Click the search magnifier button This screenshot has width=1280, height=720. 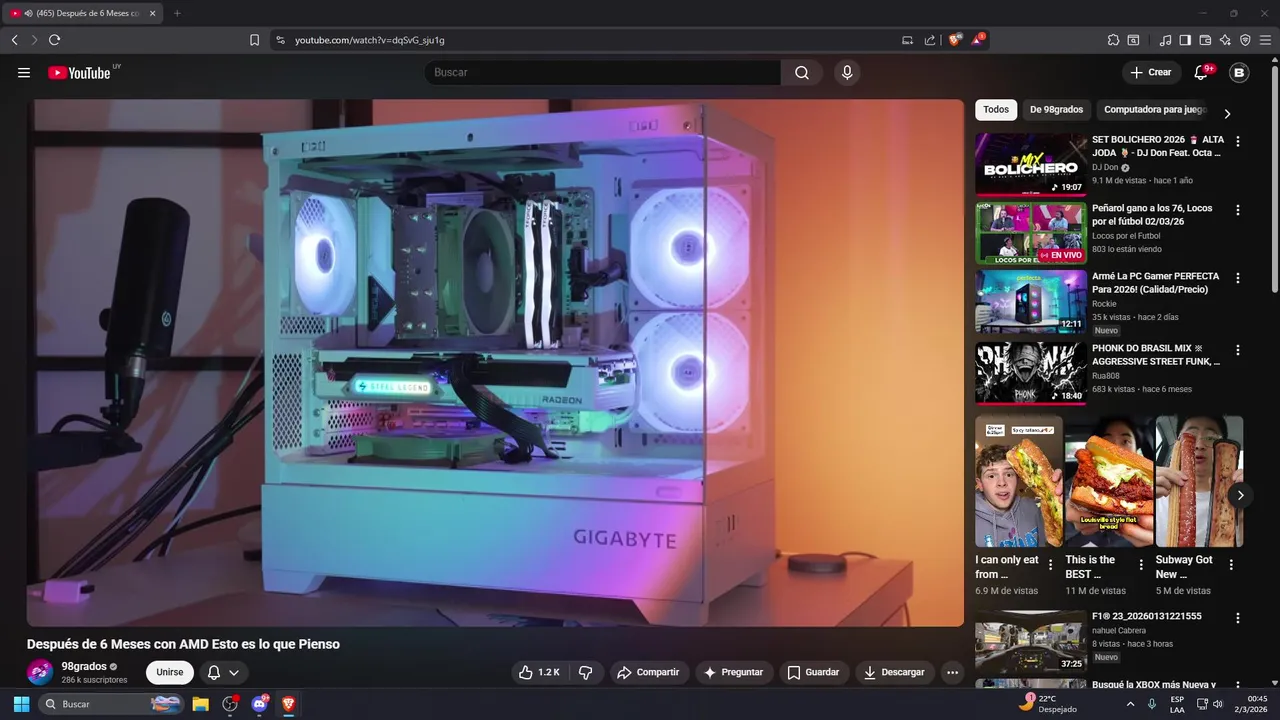coord(802,72)
